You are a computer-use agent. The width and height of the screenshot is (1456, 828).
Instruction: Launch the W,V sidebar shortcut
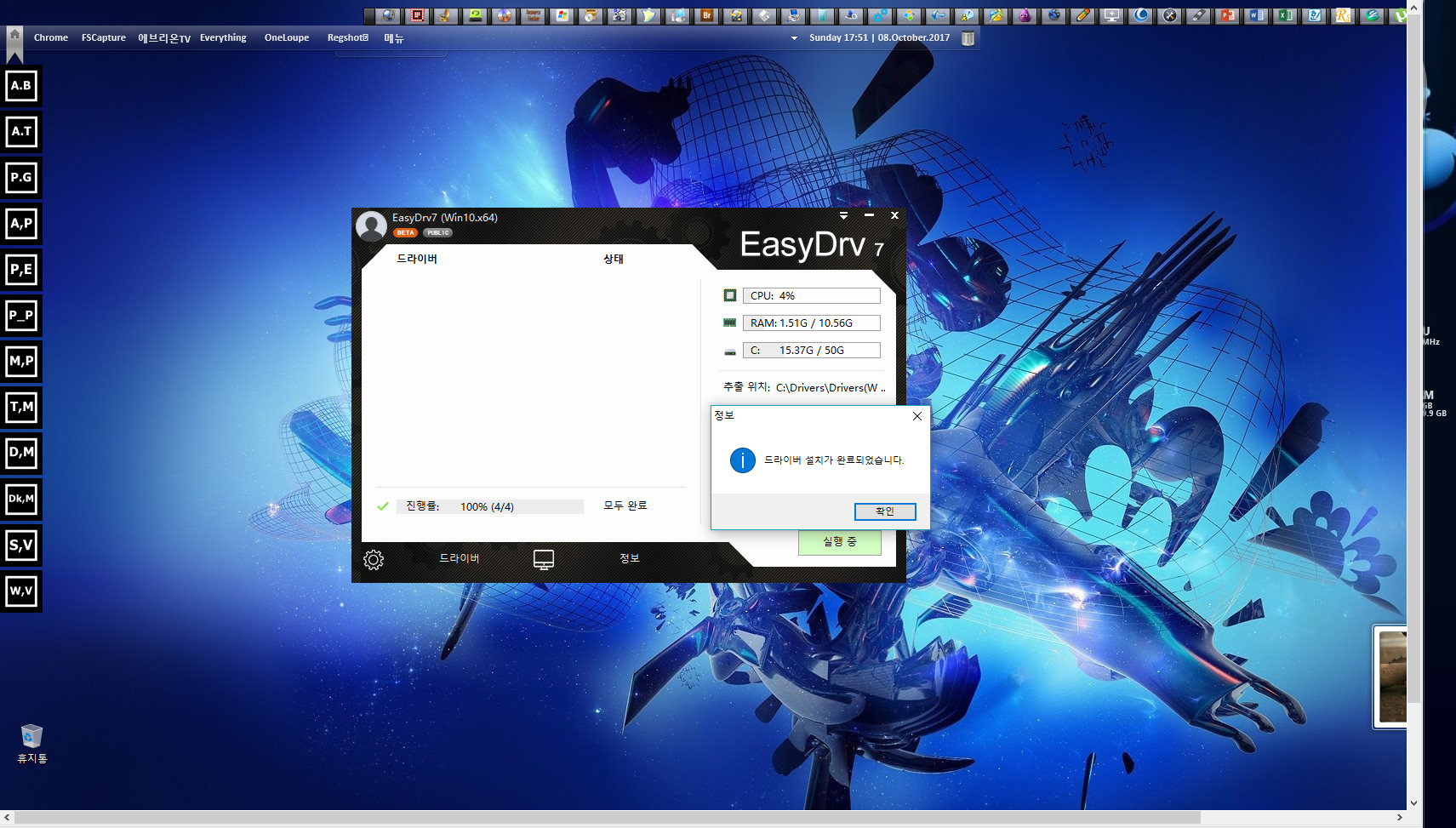[x=21, y=591]
